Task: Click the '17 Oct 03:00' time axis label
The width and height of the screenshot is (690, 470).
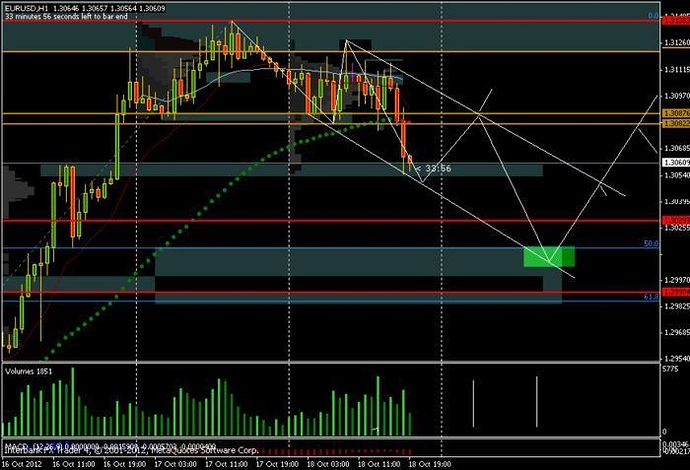Action: tap(176, 464)
